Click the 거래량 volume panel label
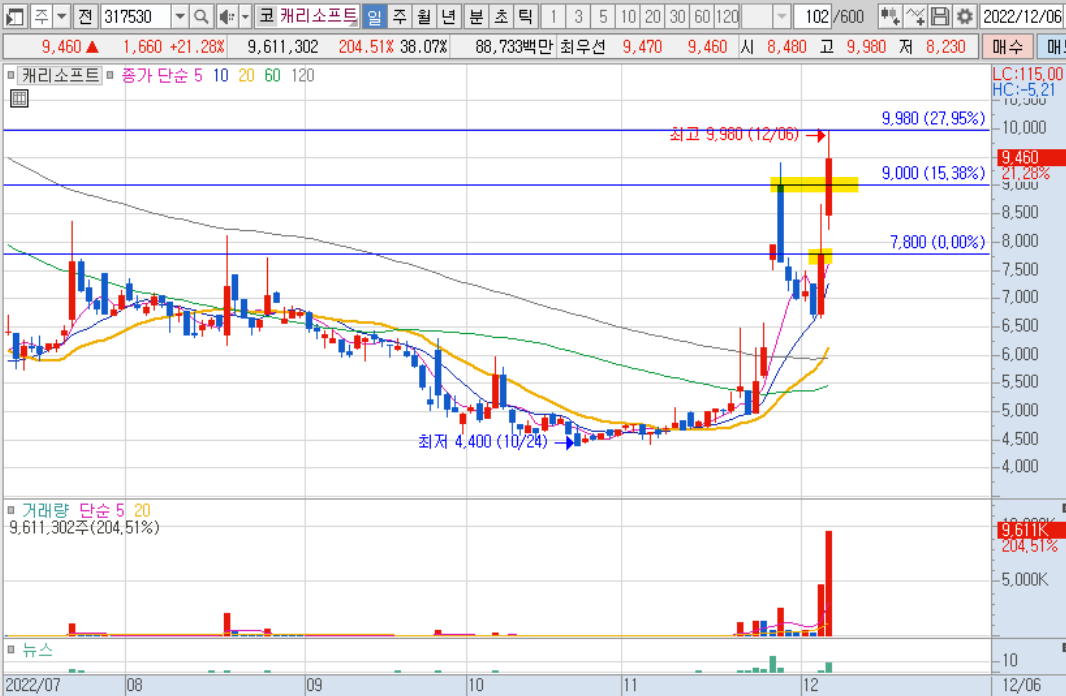The image size is (1066, 696). pyautogui.click(x=46, y=510)
